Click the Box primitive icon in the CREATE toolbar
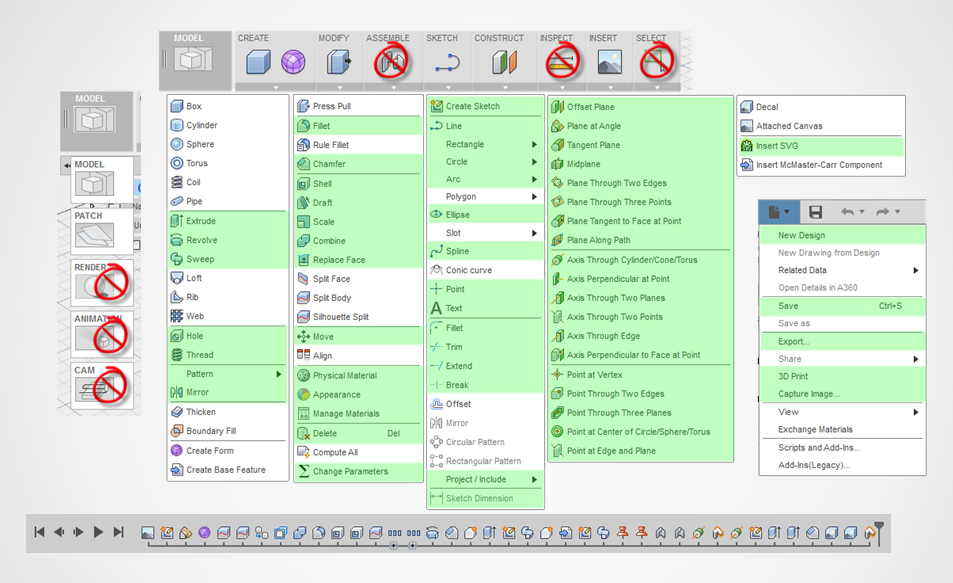This screenshot has width=953, height=583. coord(259,62)
